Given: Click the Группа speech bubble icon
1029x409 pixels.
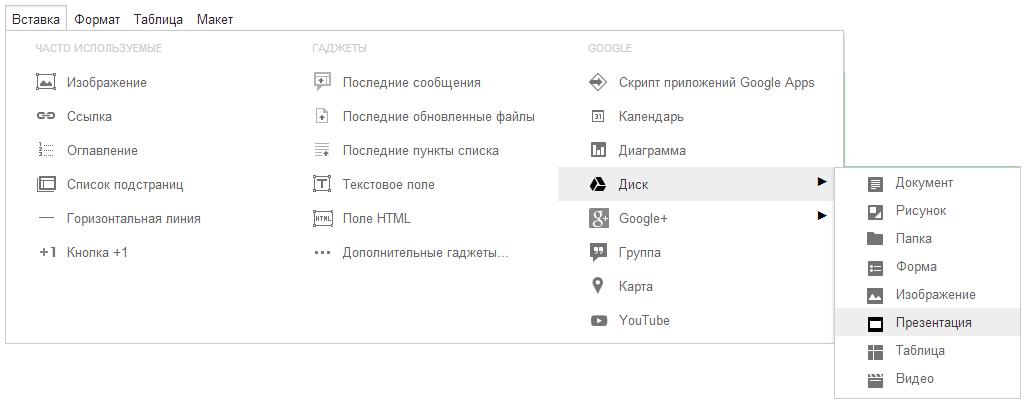Looking at the screenshot, I should 598,253.
